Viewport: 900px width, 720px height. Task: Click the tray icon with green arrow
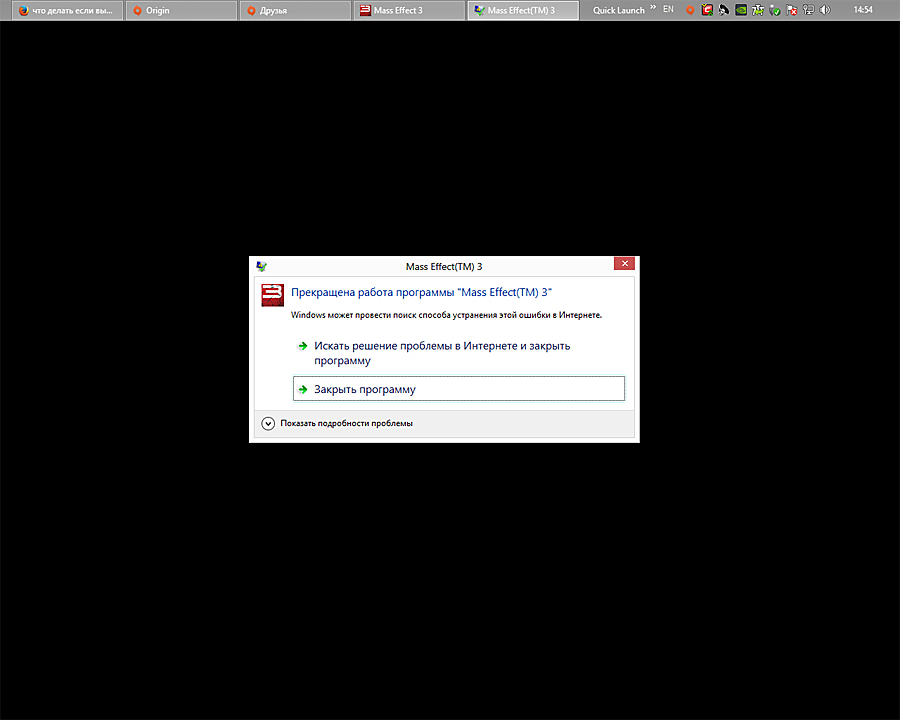758,10
